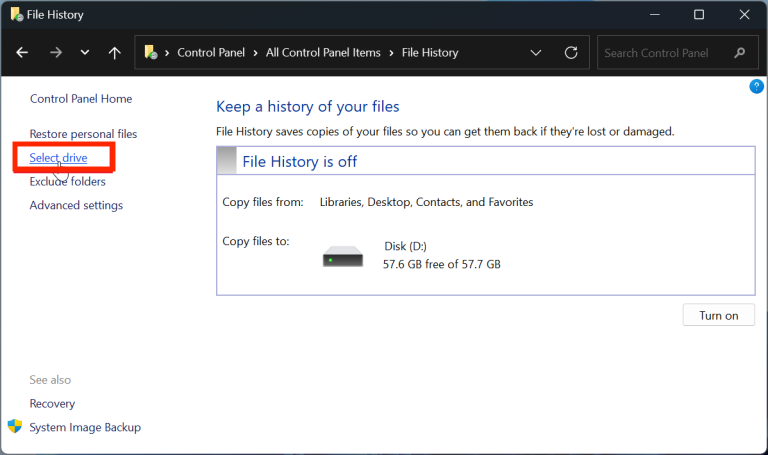Open help via the blue question mark

756,86
